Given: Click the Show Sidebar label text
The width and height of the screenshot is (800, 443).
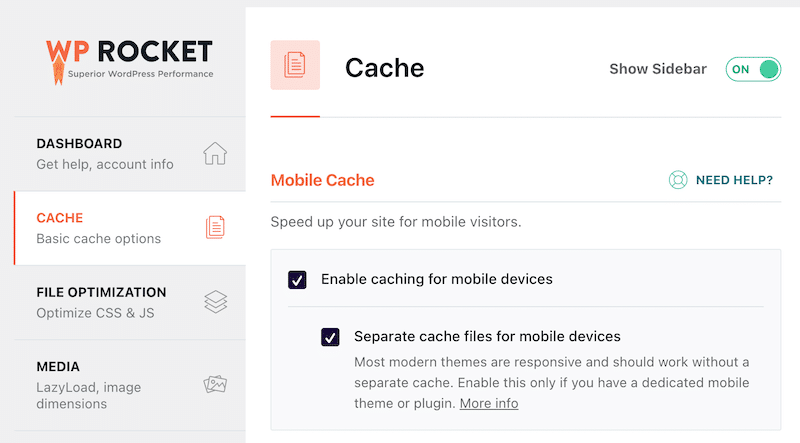Looking at the screenshot, I should point(658,69).
